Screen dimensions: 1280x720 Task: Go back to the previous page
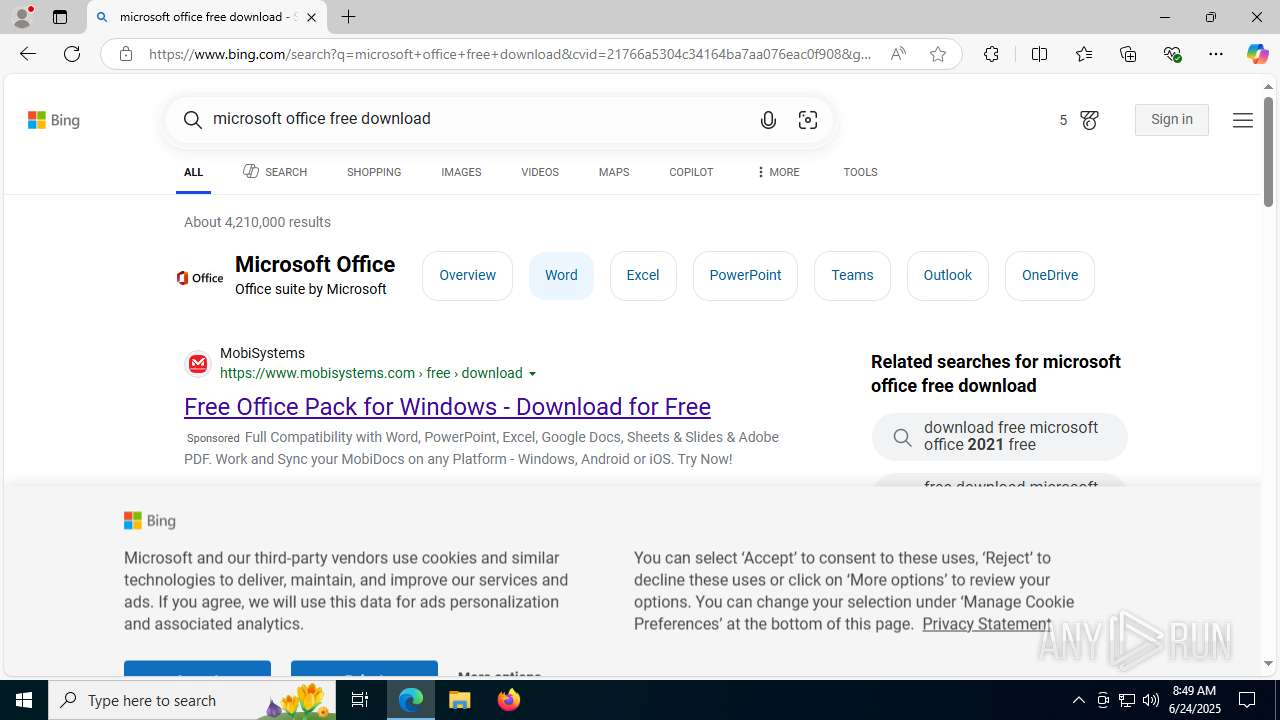click(x=27, y=54)
